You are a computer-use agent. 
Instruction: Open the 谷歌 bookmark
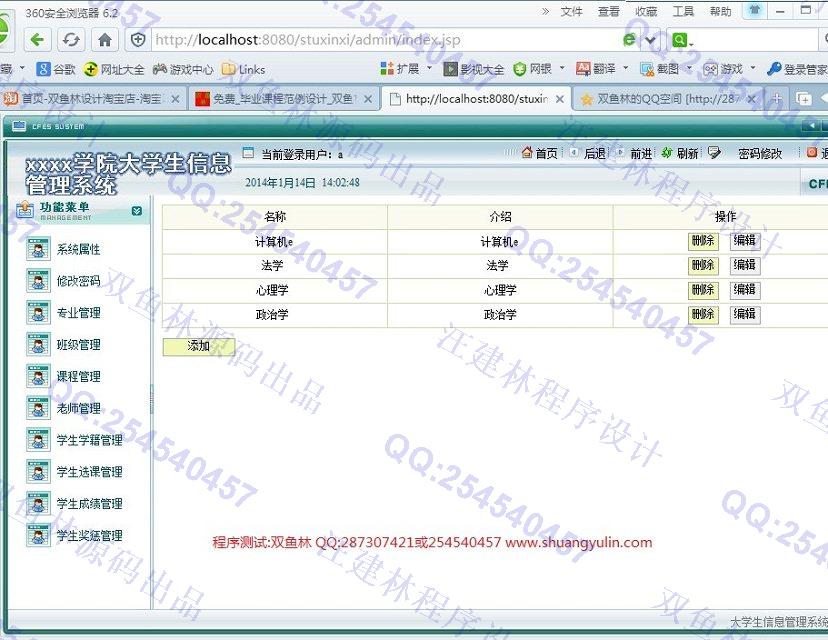[x=56, y=69]
